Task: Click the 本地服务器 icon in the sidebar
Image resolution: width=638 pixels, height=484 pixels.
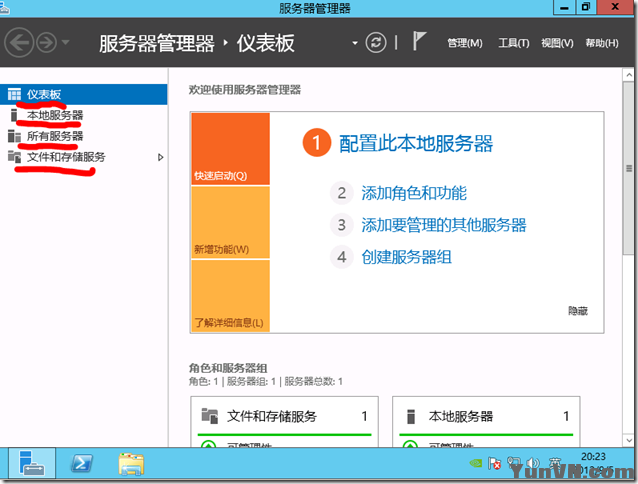Action: click(x=14, y=116)
